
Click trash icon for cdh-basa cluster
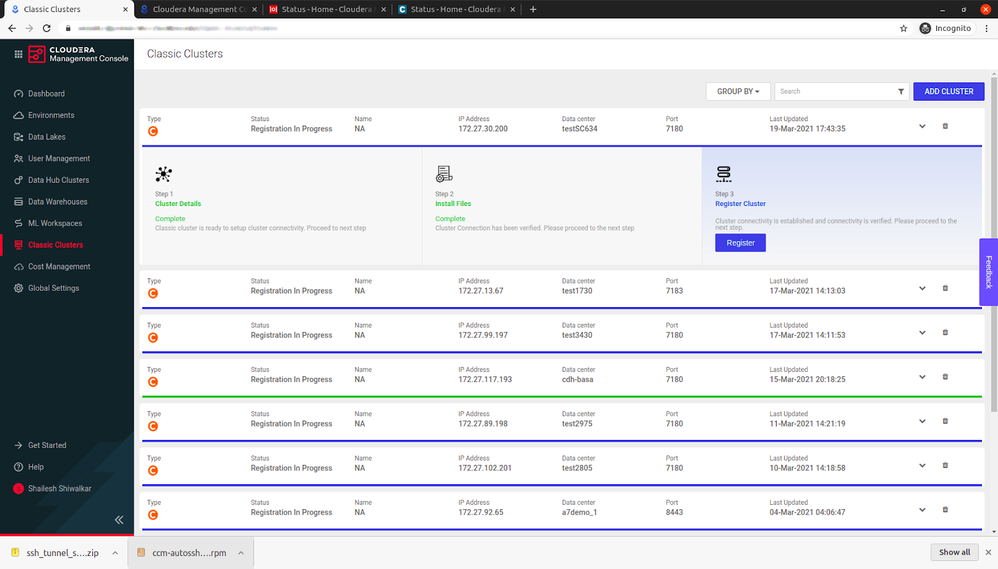(x=945, y=377)
